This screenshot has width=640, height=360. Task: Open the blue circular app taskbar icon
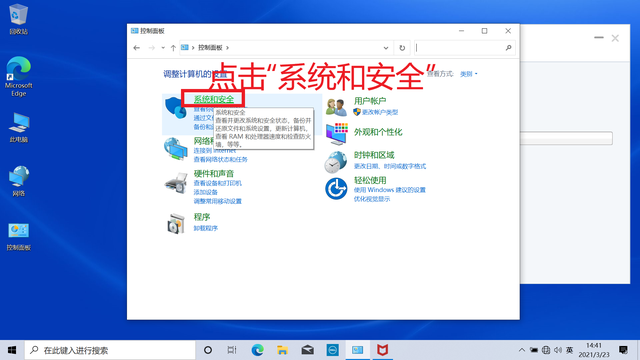click(333, 350)
